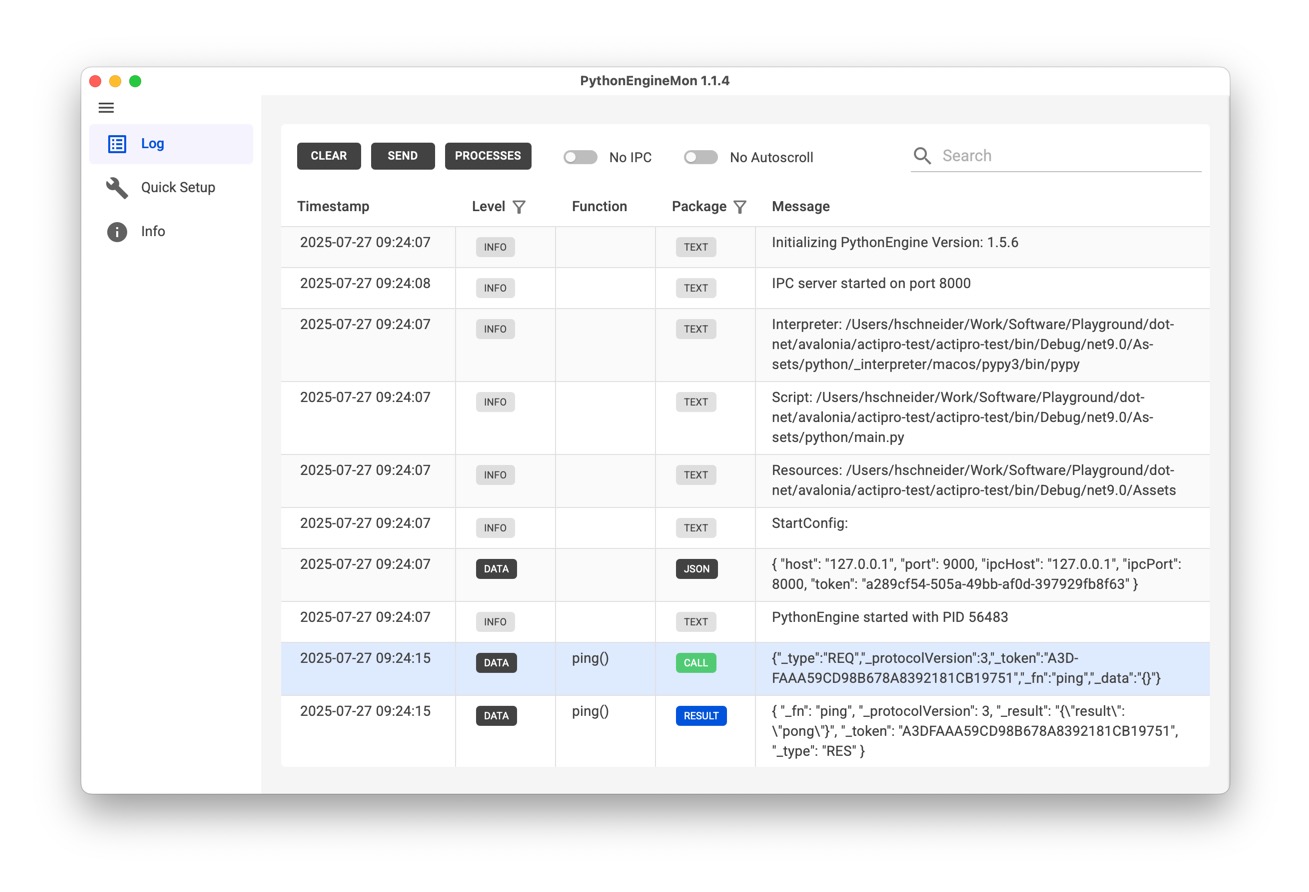
Task: Click the Interpreter path message
Action: (973, 345)
